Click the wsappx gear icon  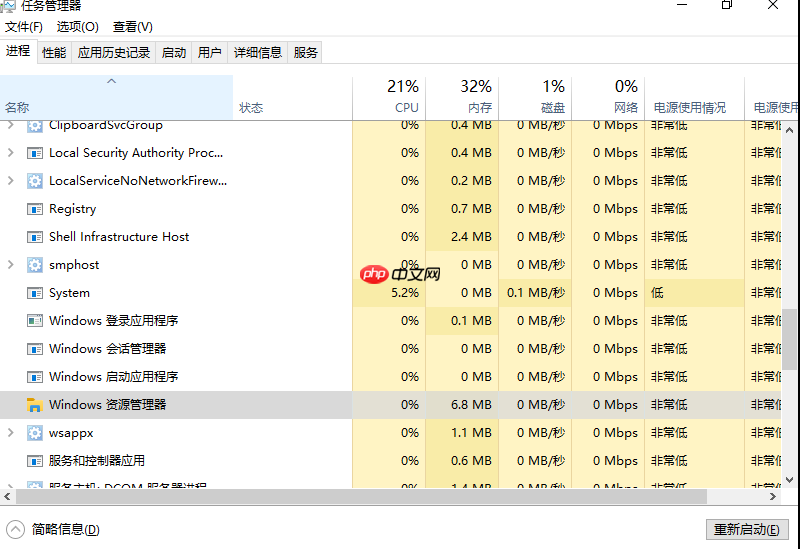(35, 433)
